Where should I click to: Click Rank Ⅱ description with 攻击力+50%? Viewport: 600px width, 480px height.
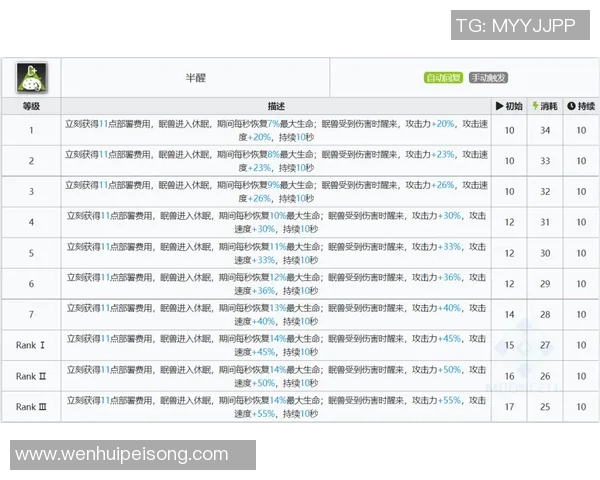pos(276,376)
